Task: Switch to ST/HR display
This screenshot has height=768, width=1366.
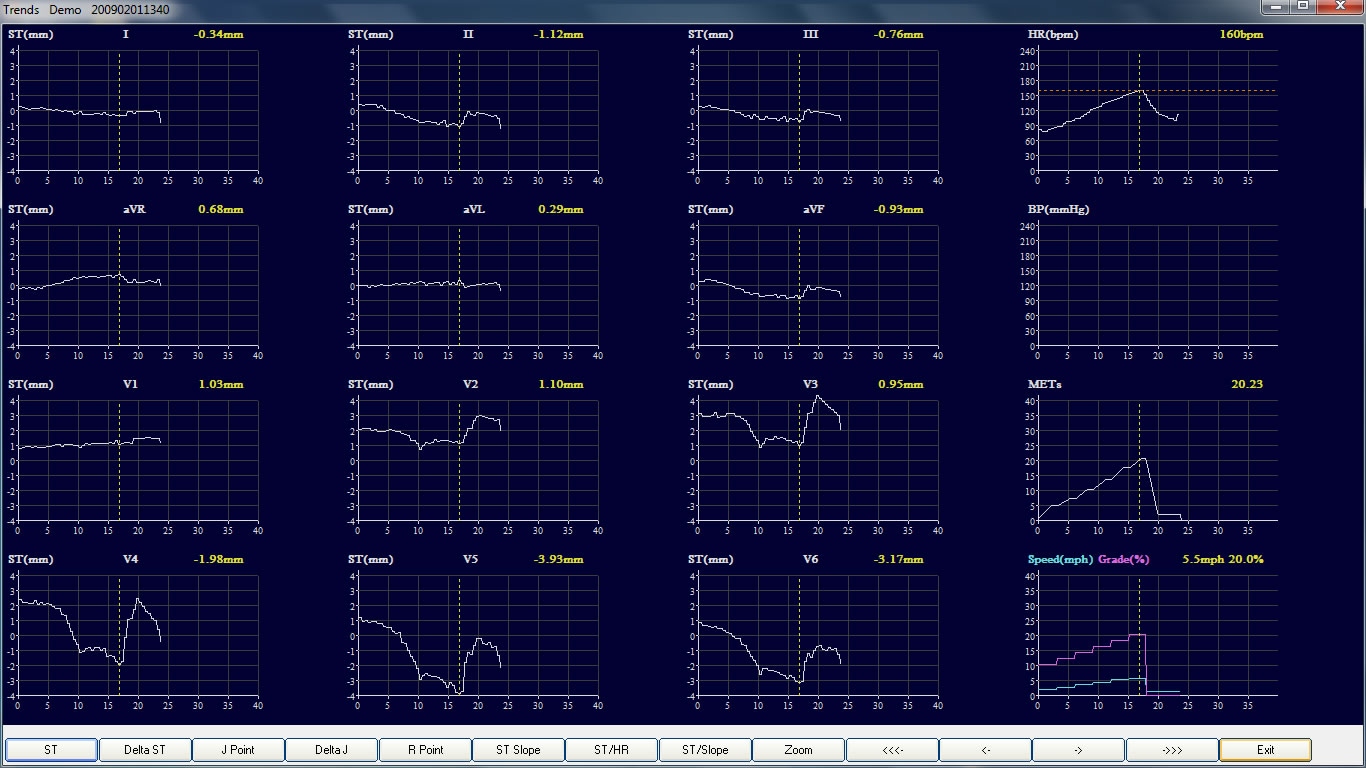Action: pyautogui.click(x=611, y=749)
